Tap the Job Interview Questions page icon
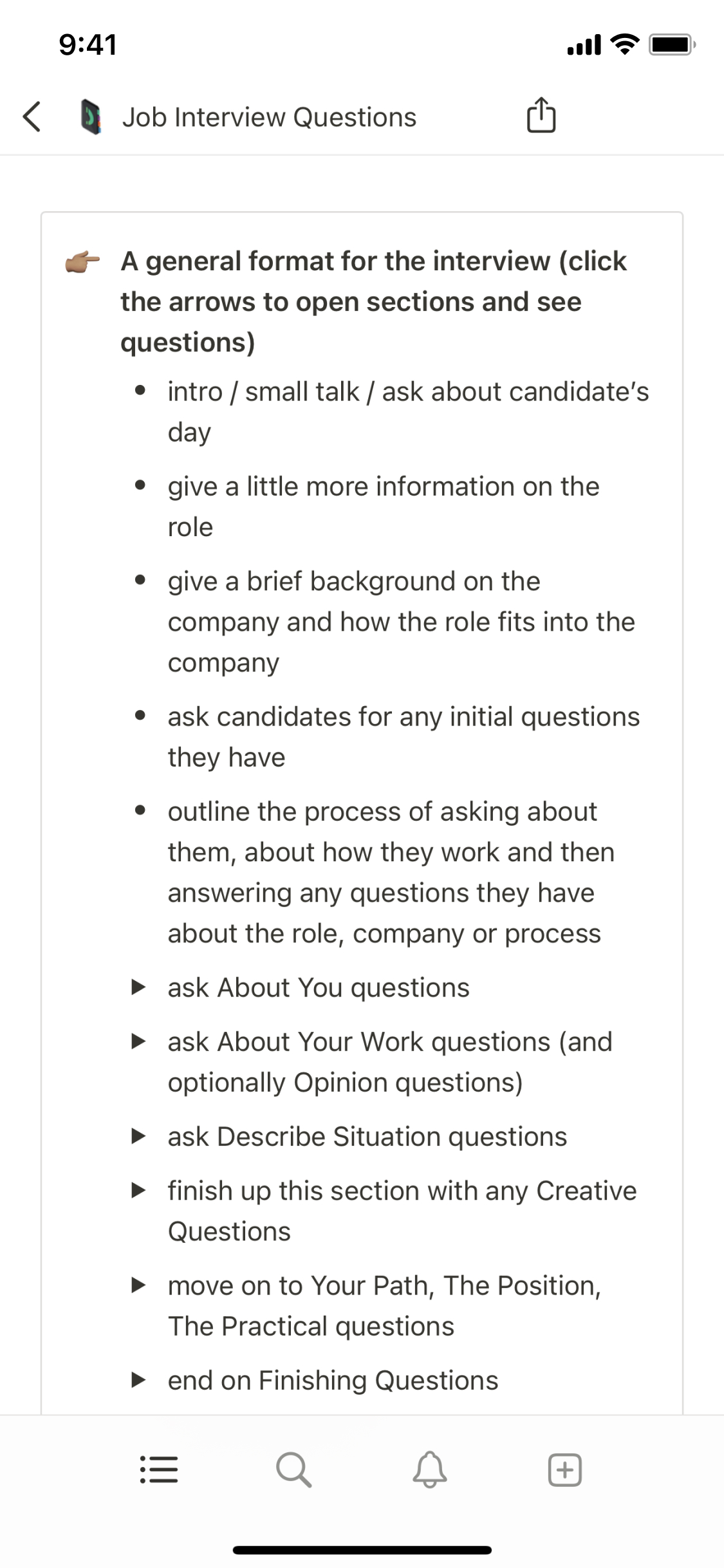Screen dimensions: 724x1568 point(91,117)
